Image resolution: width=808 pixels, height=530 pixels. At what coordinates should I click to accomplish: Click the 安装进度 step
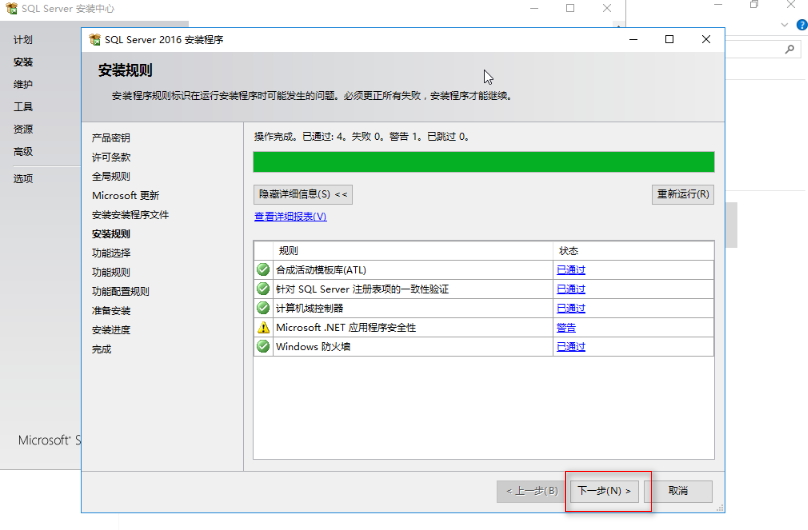click(x=111, y=330)
